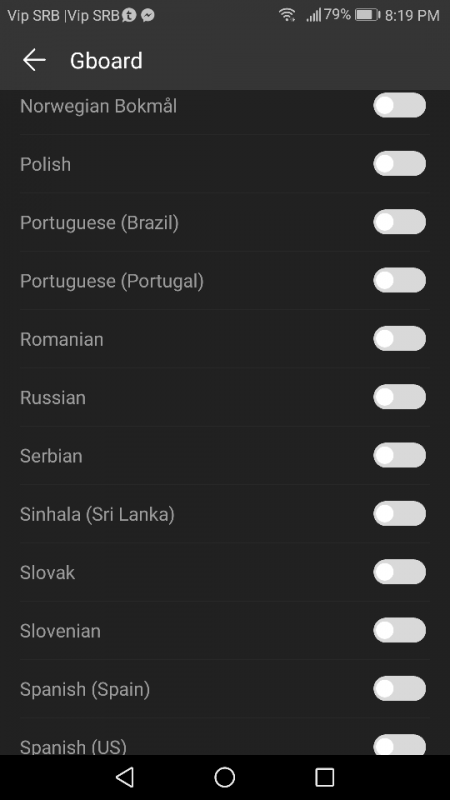
Task: Turn on the Polish language switch
Action: [399, 164]
